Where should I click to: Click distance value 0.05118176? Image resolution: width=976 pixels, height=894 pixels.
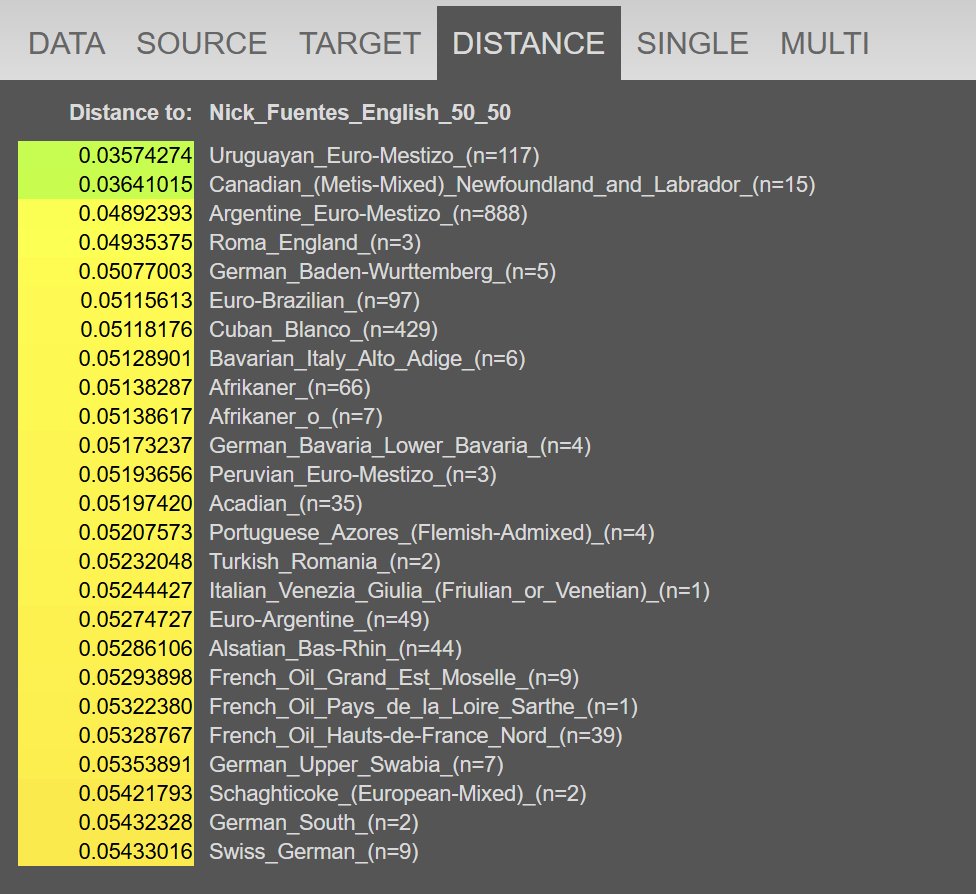coord(136,330)
